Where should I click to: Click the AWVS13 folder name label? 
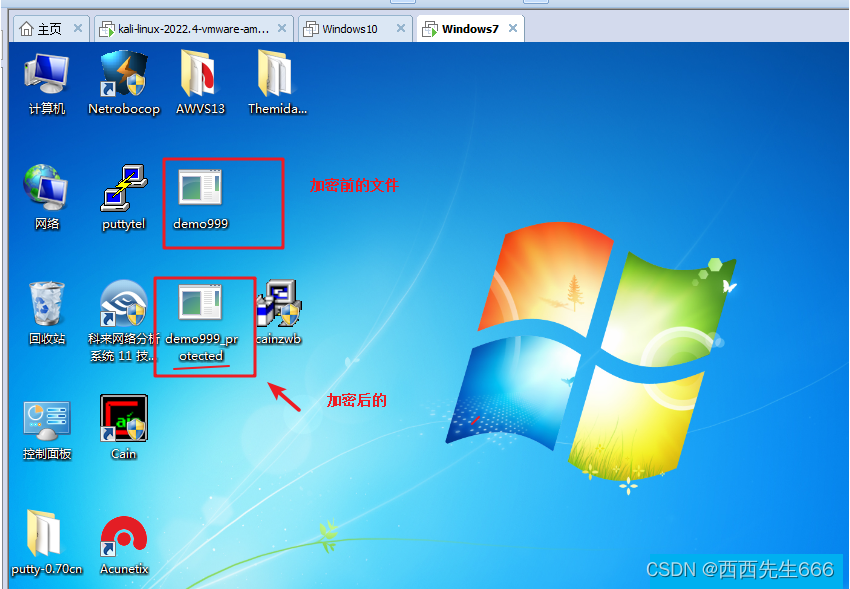(x=200, y=109)
